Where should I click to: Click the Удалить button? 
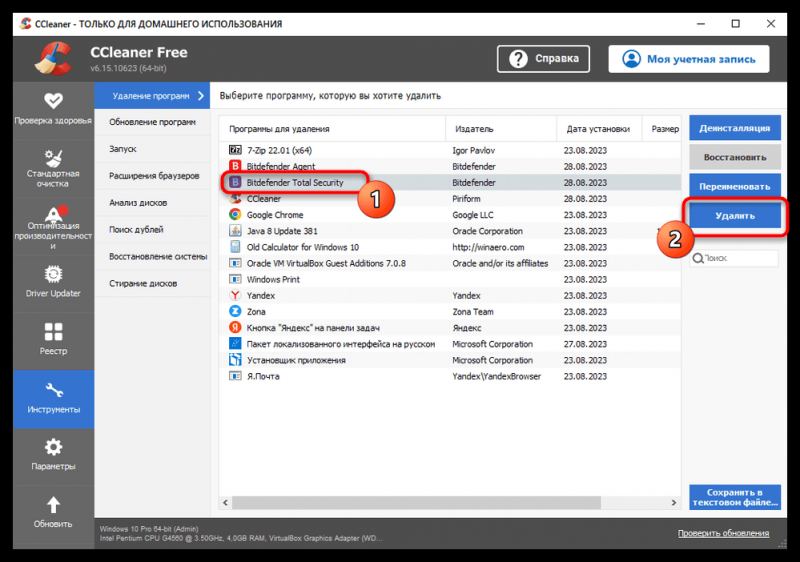click(x=735, y=216)
